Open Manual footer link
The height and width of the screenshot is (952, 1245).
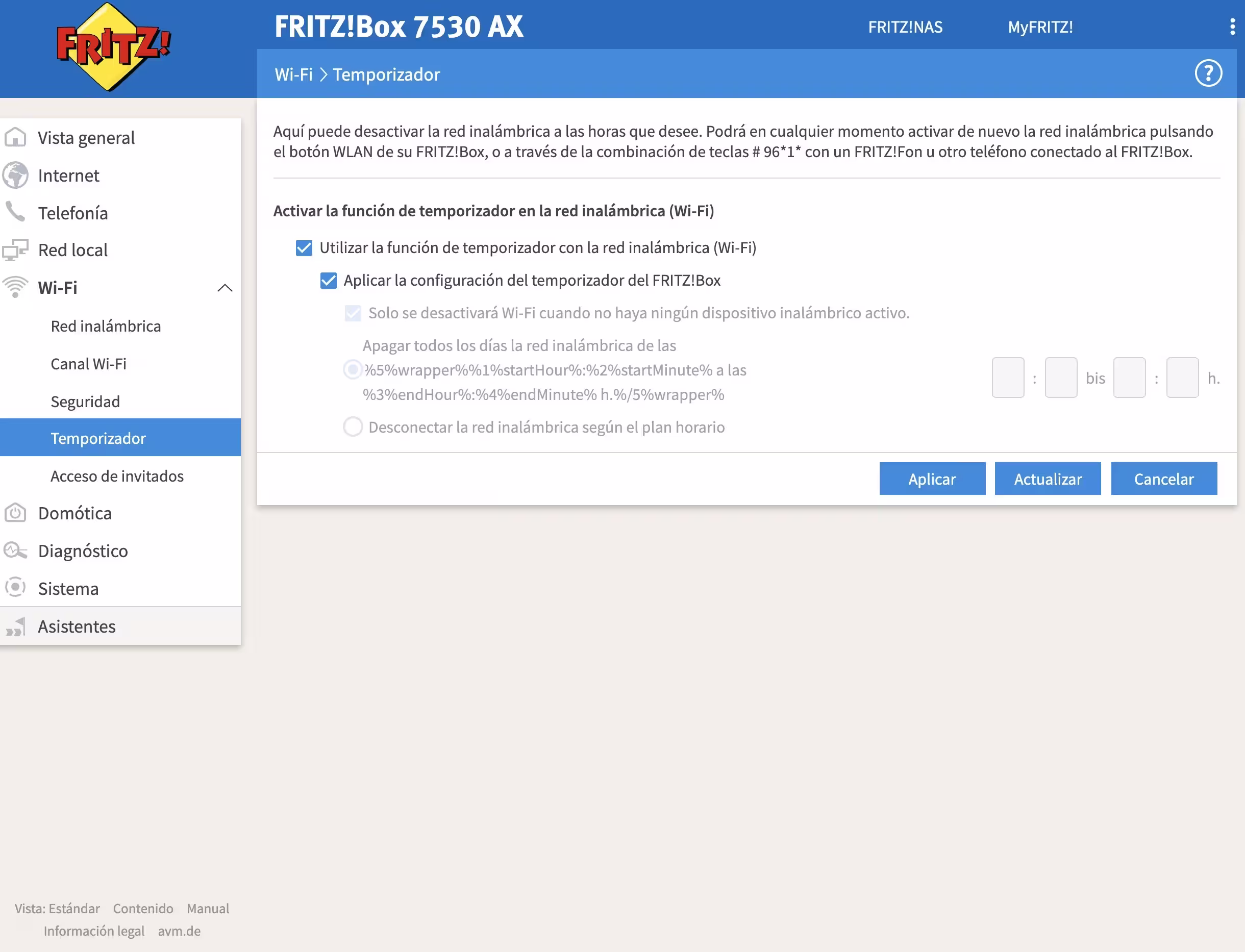coord(208,908)
